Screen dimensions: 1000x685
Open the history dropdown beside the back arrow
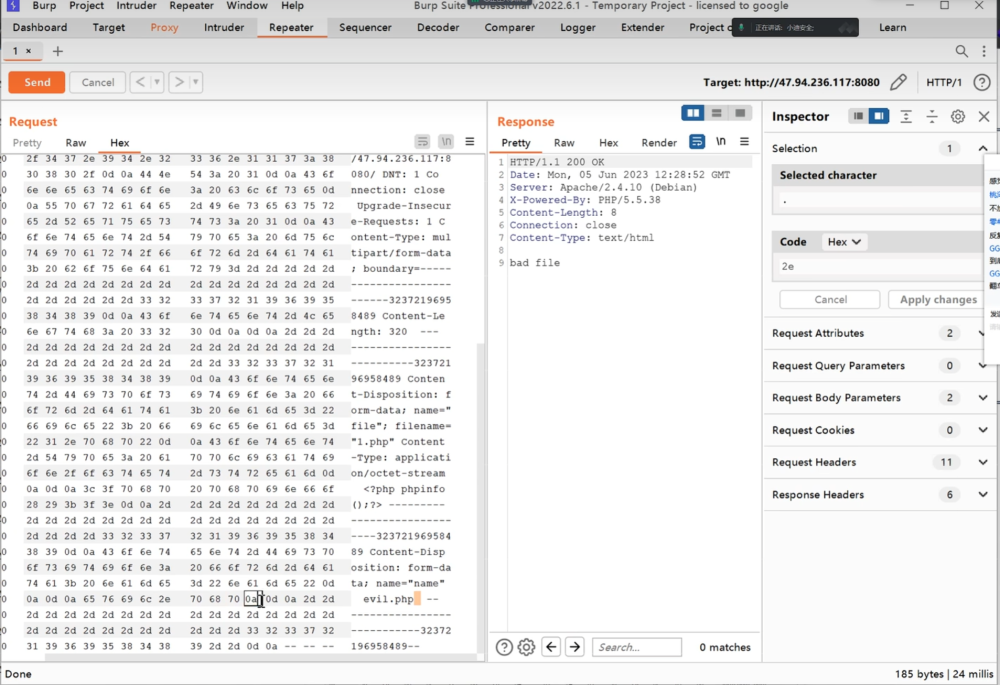point(157,82)
